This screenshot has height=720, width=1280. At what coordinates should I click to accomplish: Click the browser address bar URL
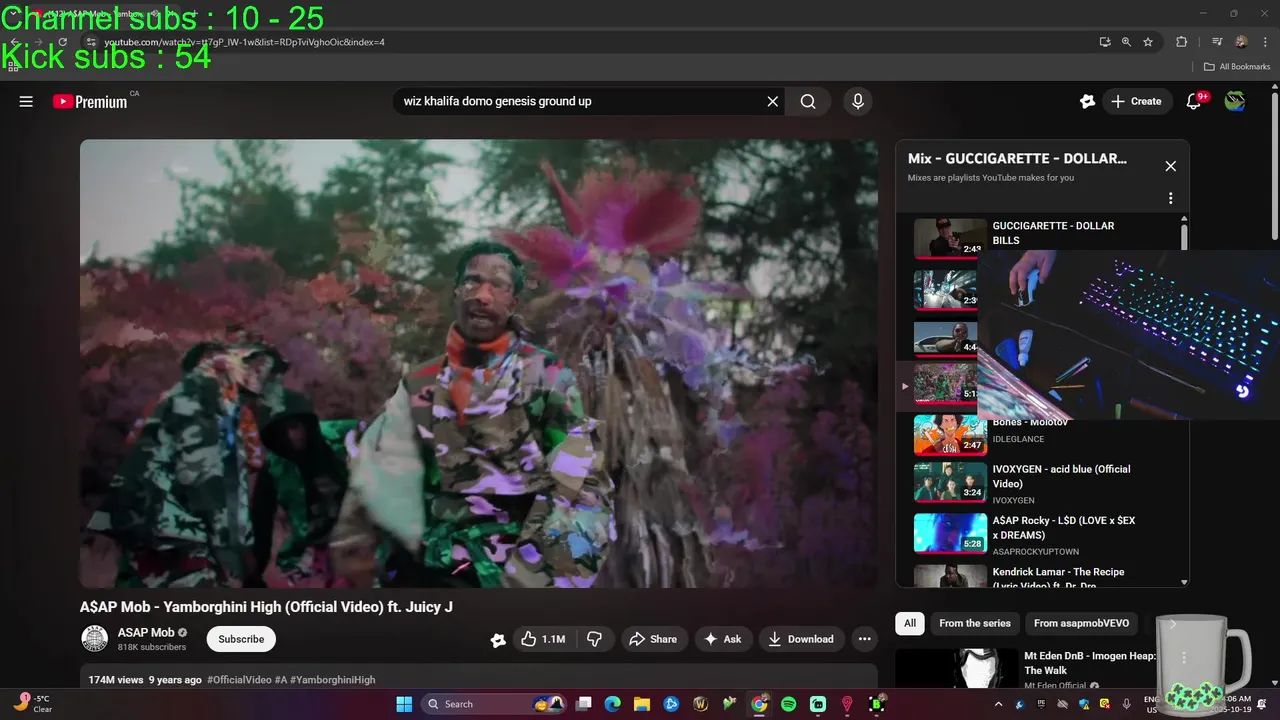pyautogui.click(x=244, y=42)
